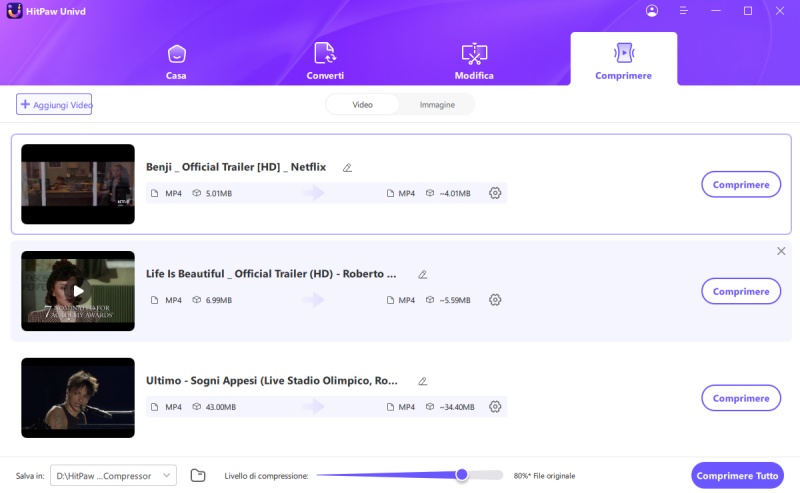Viewport: 800px width, 493px height.
Task: Click the Benji _ Official Trailer title
Action: (x=236, y=167)
